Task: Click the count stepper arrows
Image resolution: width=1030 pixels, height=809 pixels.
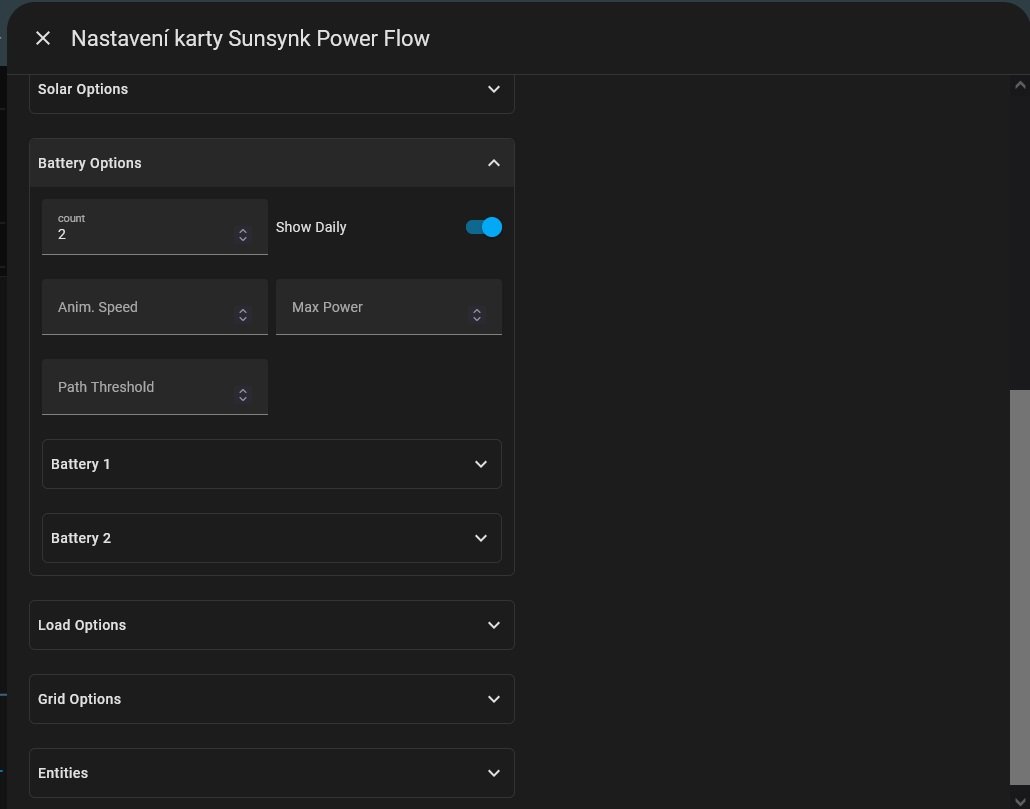Action: (x=242, y=235)
